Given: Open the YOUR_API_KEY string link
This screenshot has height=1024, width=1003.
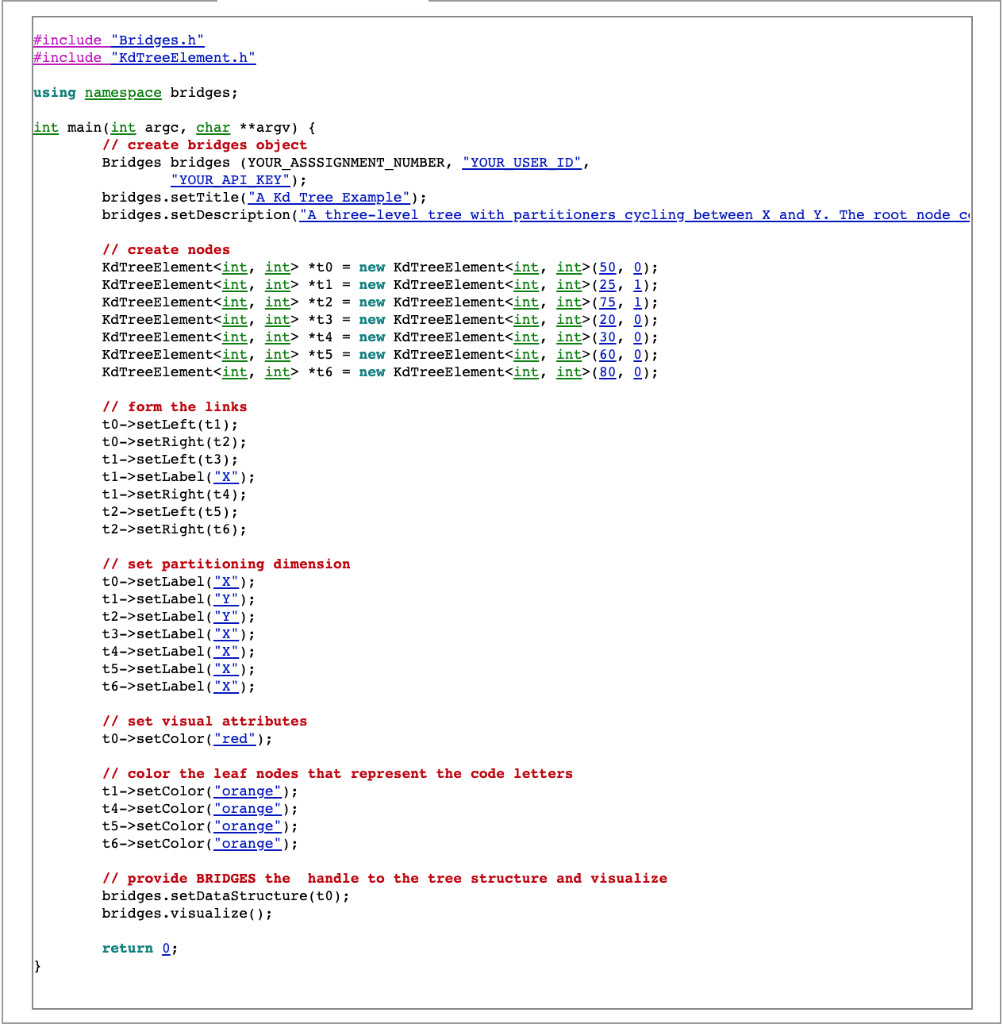Looking at the screenshot, I should pyautogui.click(x=229, y=180).
